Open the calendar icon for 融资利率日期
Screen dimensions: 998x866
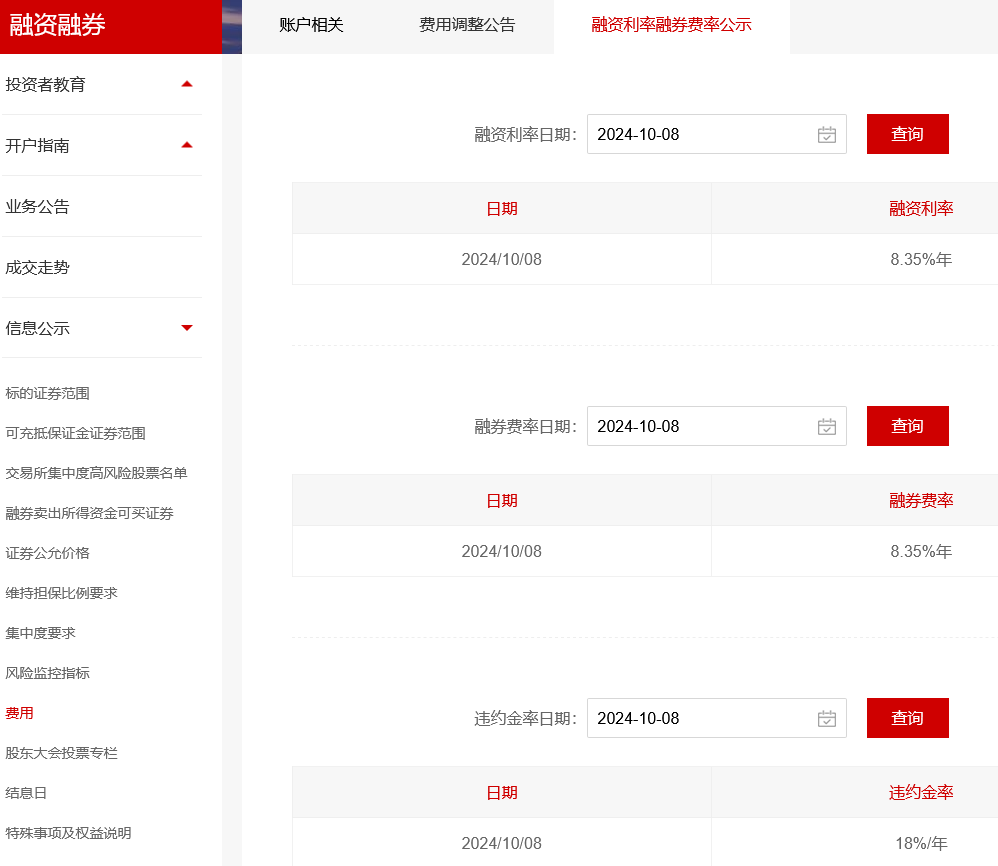point(825,133)
